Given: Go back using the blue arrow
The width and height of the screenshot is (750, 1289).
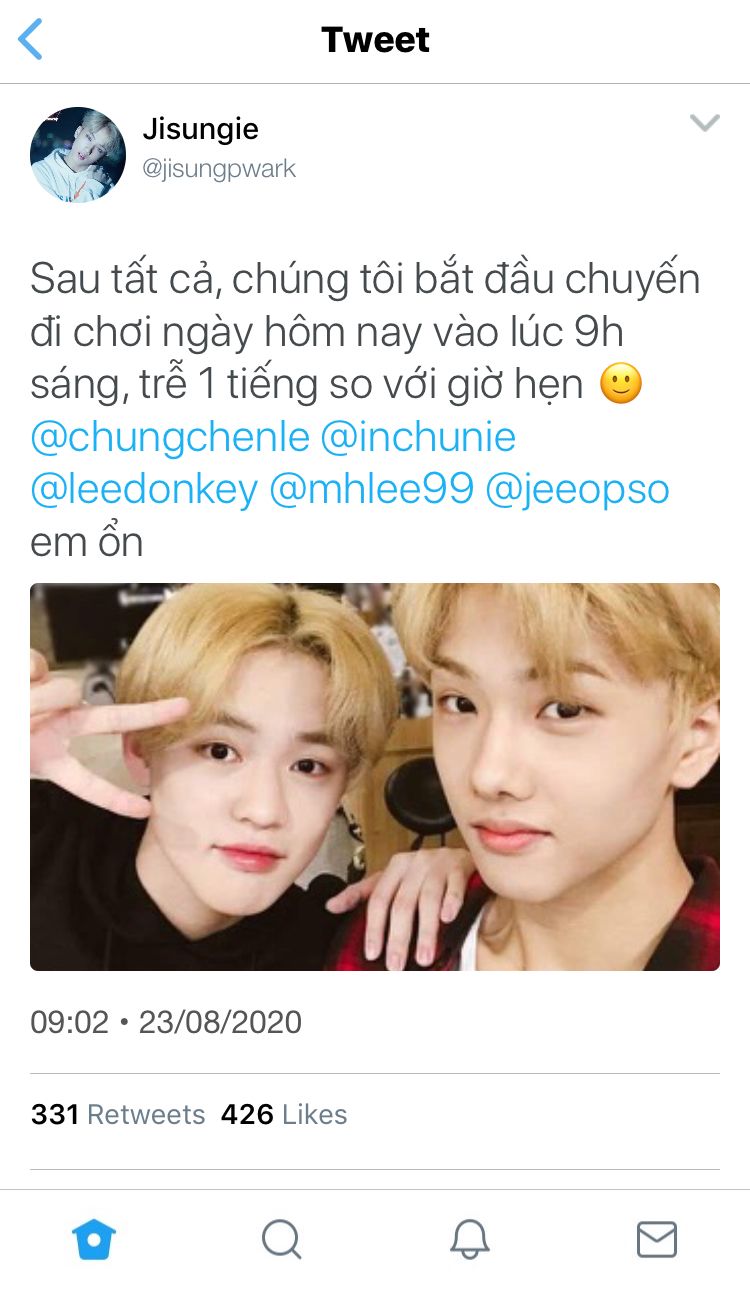Looking at the screenshot, I should click(x=31, y=40).
